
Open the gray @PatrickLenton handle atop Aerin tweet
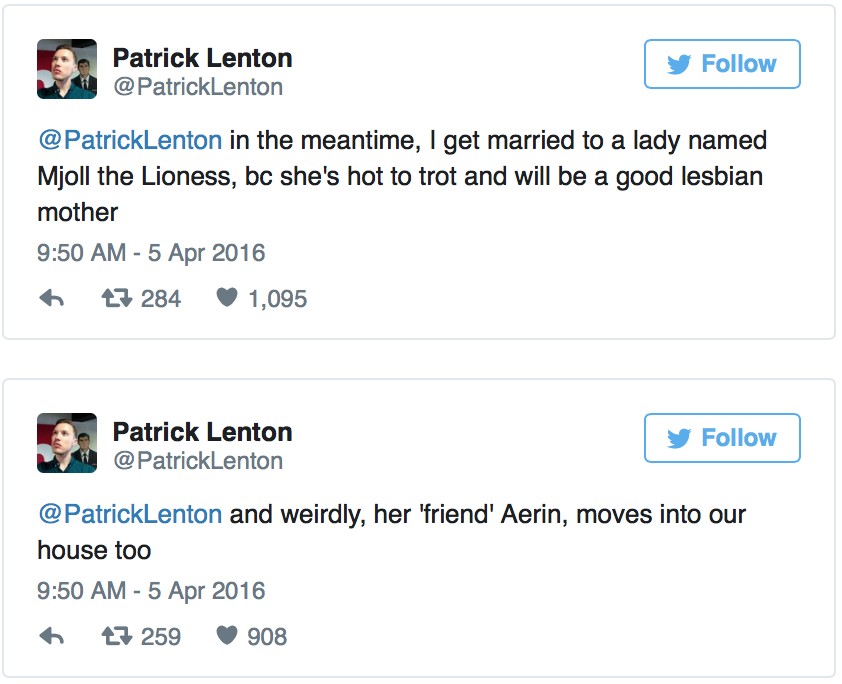(x=198, y=461)
